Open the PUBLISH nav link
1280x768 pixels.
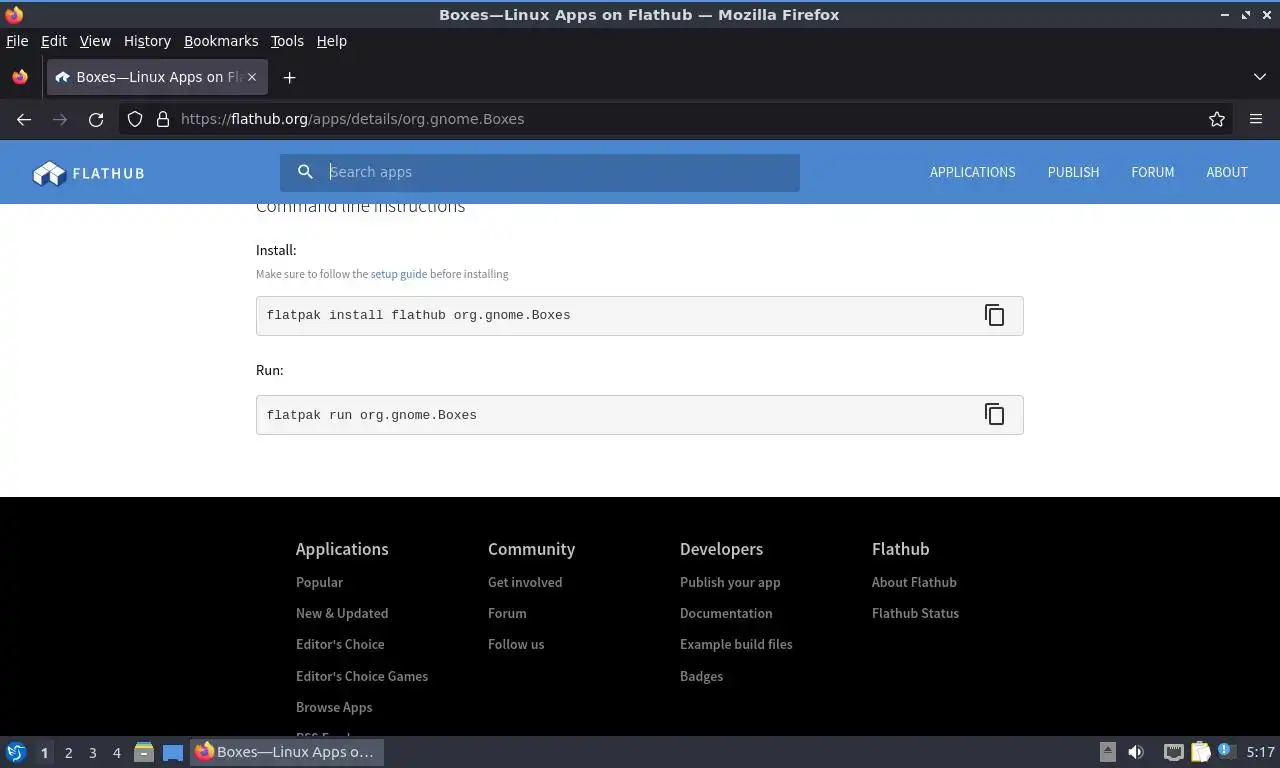pos(1073,172)
